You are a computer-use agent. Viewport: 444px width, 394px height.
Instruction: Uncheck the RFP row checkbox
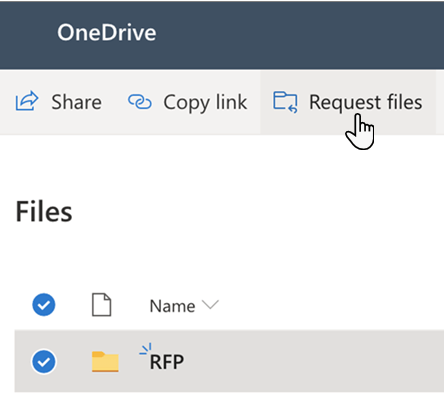(x=44, y=362)
